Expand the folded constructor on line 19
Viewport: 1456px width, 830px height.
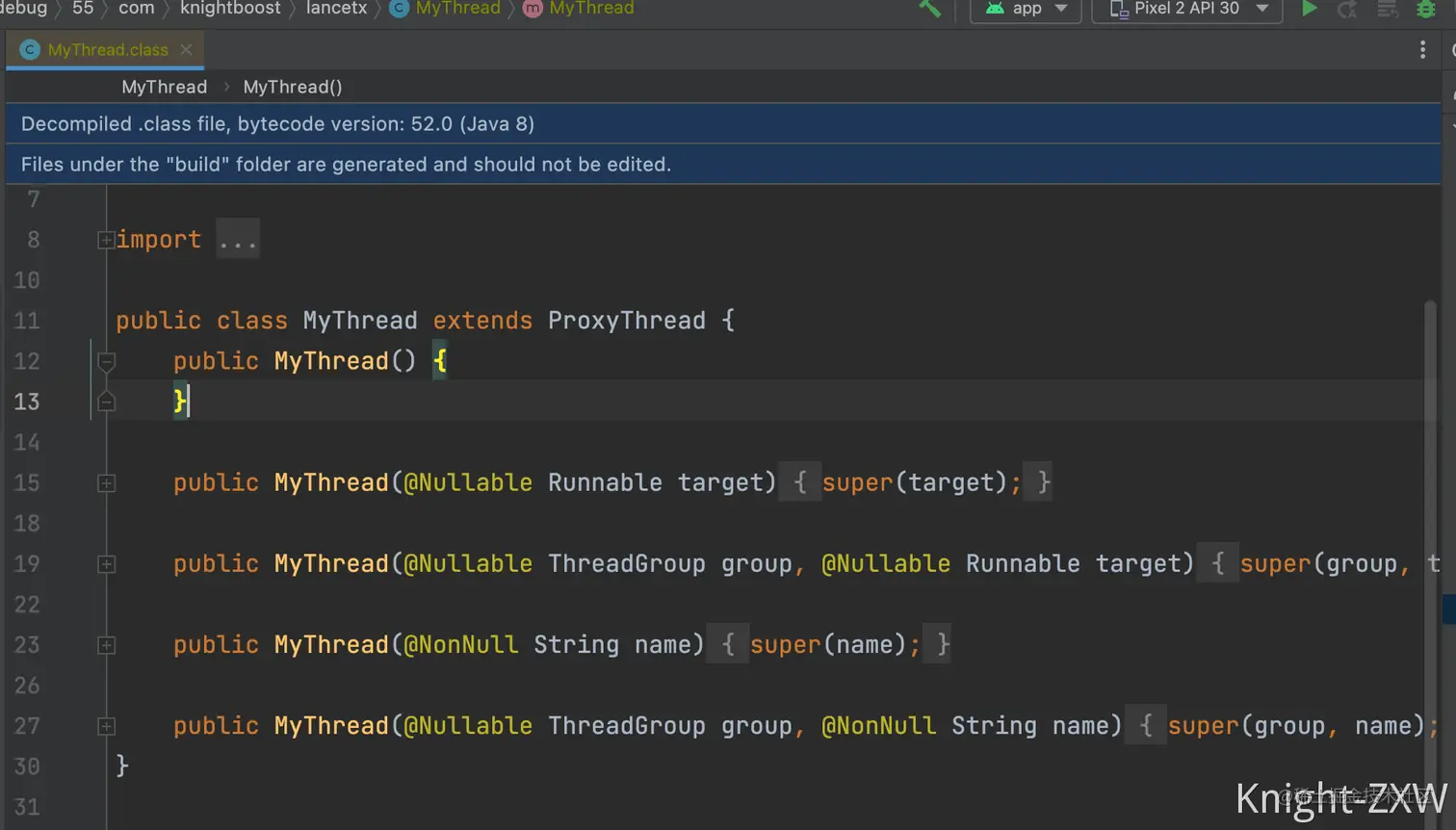106,564
